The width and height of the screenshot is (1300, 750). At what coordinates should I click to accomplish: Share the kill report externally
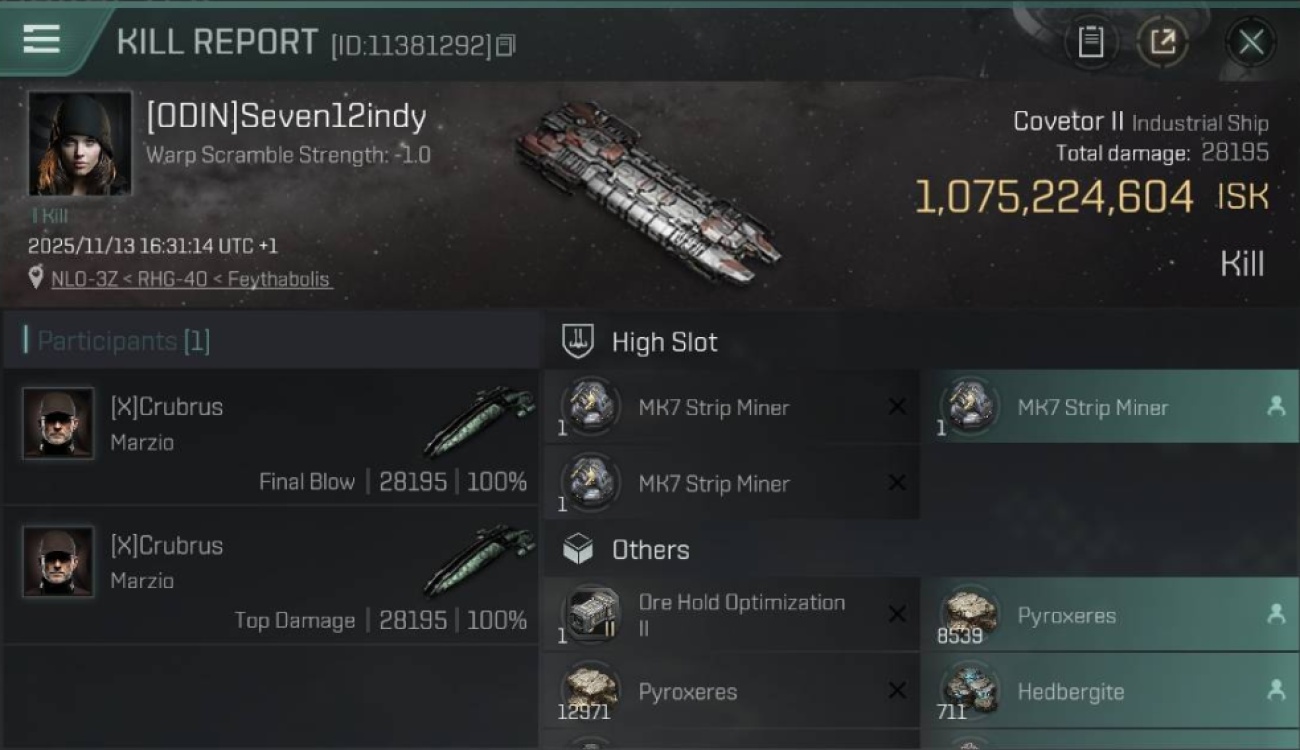1162,42
